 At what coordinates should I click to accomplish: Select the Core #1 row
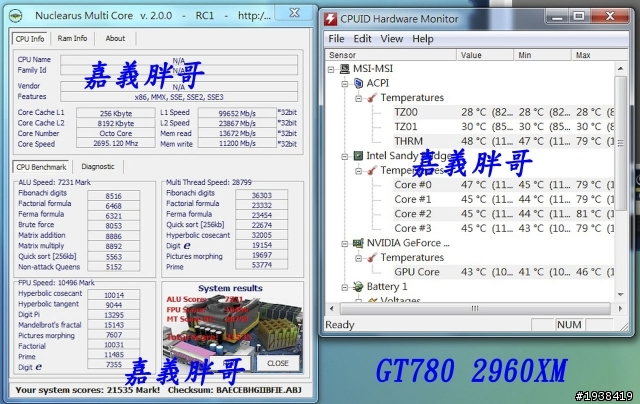(503, 200)
